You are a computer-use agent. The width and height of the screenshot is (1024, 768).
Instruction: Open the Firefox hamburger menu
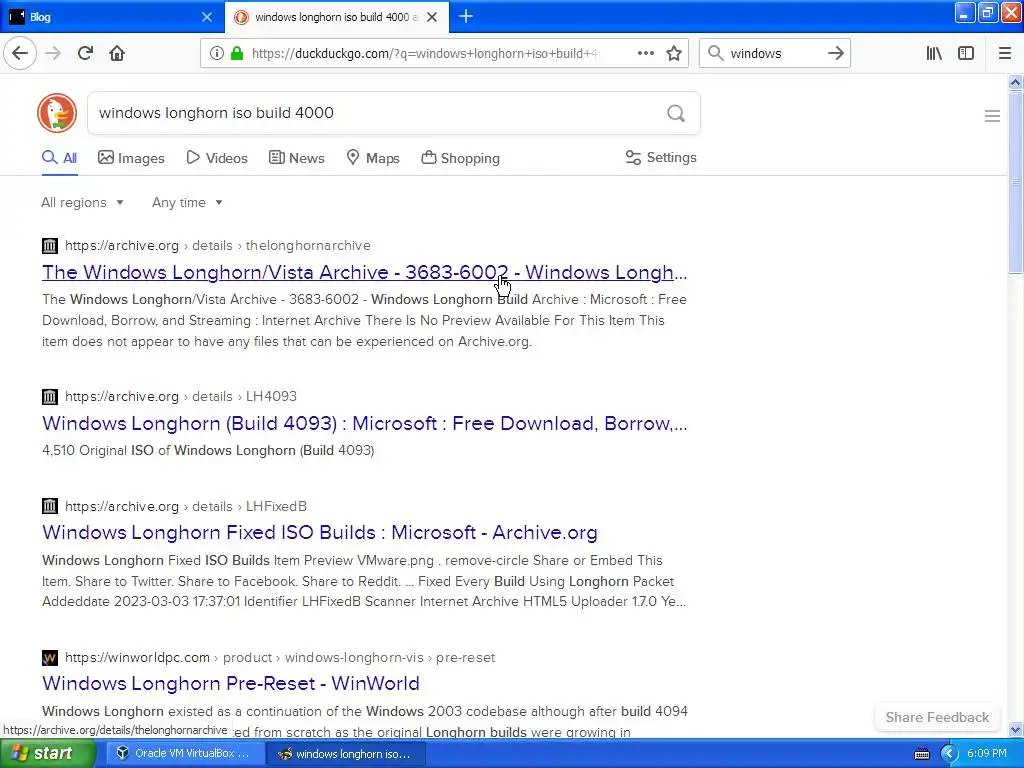click(1005, 53)
